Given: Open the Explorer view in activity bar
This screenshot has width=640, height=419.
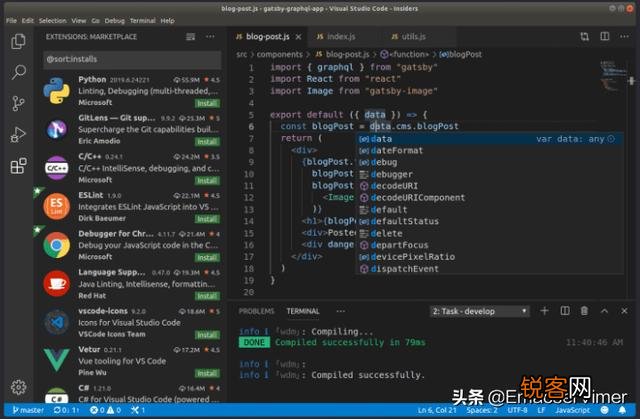Looking at the screenshot, I should [x=18, y=41].
